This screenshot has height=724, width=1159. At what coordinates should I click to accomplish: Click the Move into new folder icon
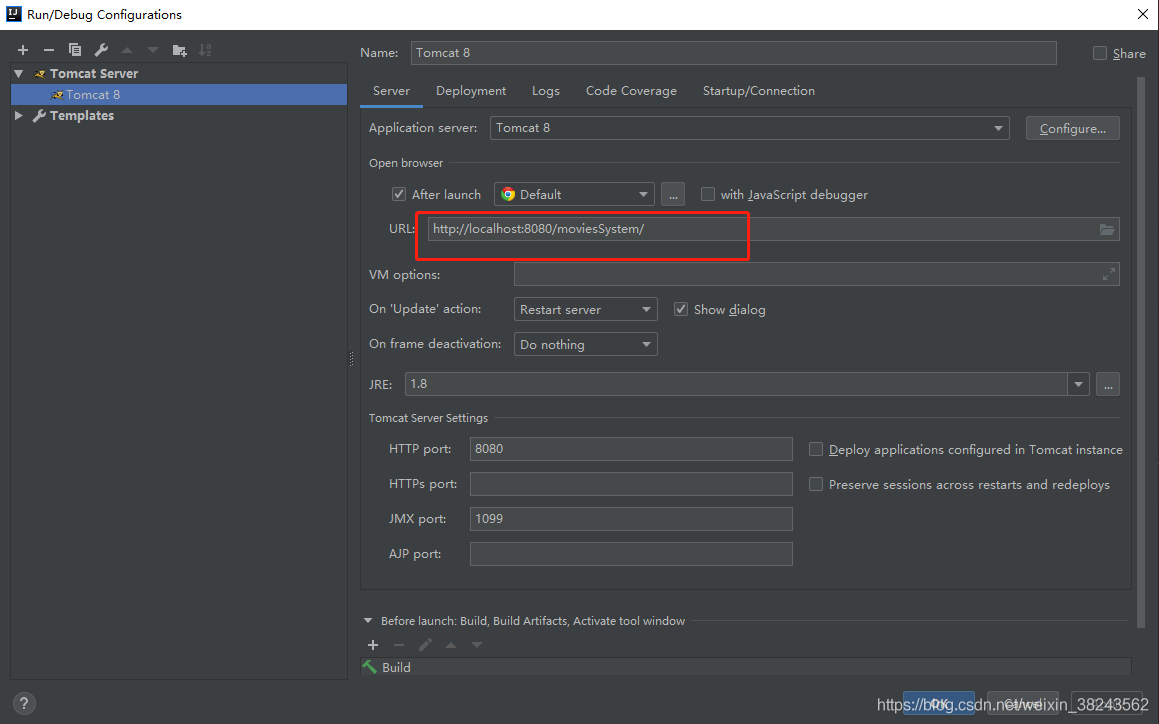(x=179, y=50)
